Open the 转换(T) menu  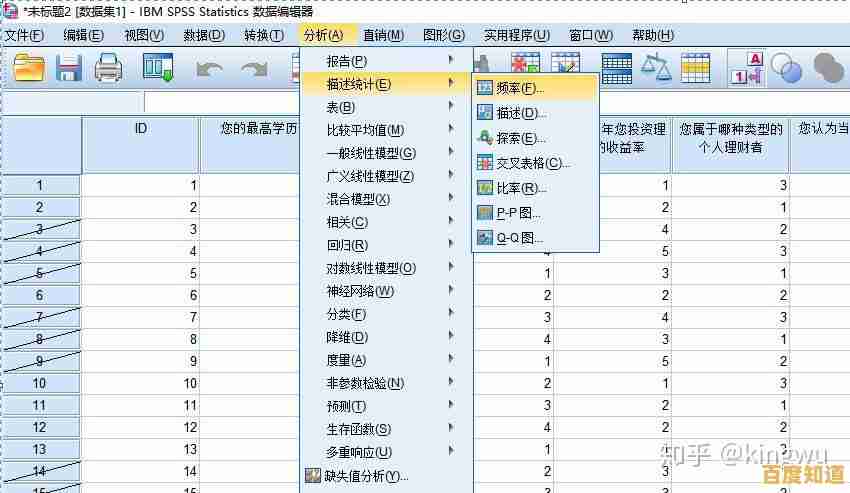[x=264, y=36]
